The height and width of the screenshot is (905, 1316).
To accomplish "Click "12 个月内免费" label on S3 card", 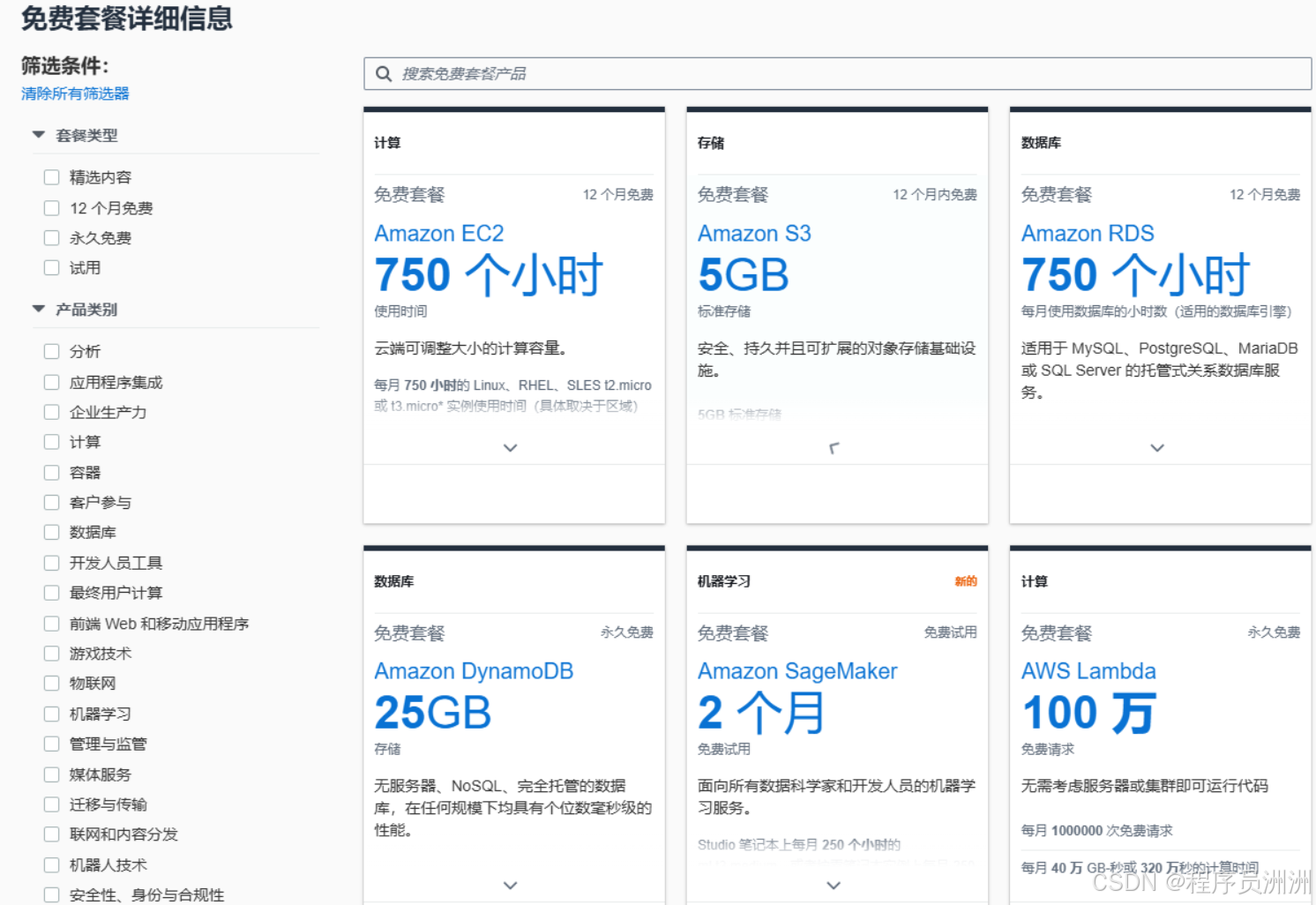I will coord(935,195).
